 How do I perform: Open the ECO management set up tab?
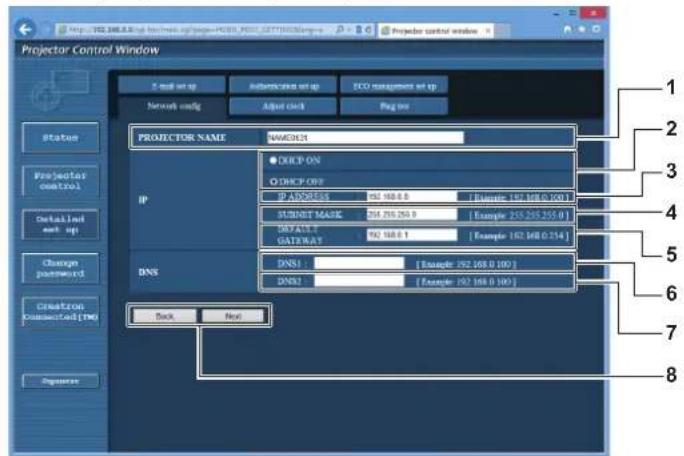click(394, 86)
